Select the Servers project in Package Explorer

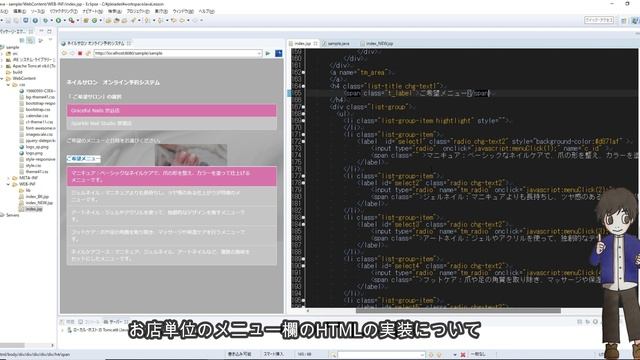[12, 215]
